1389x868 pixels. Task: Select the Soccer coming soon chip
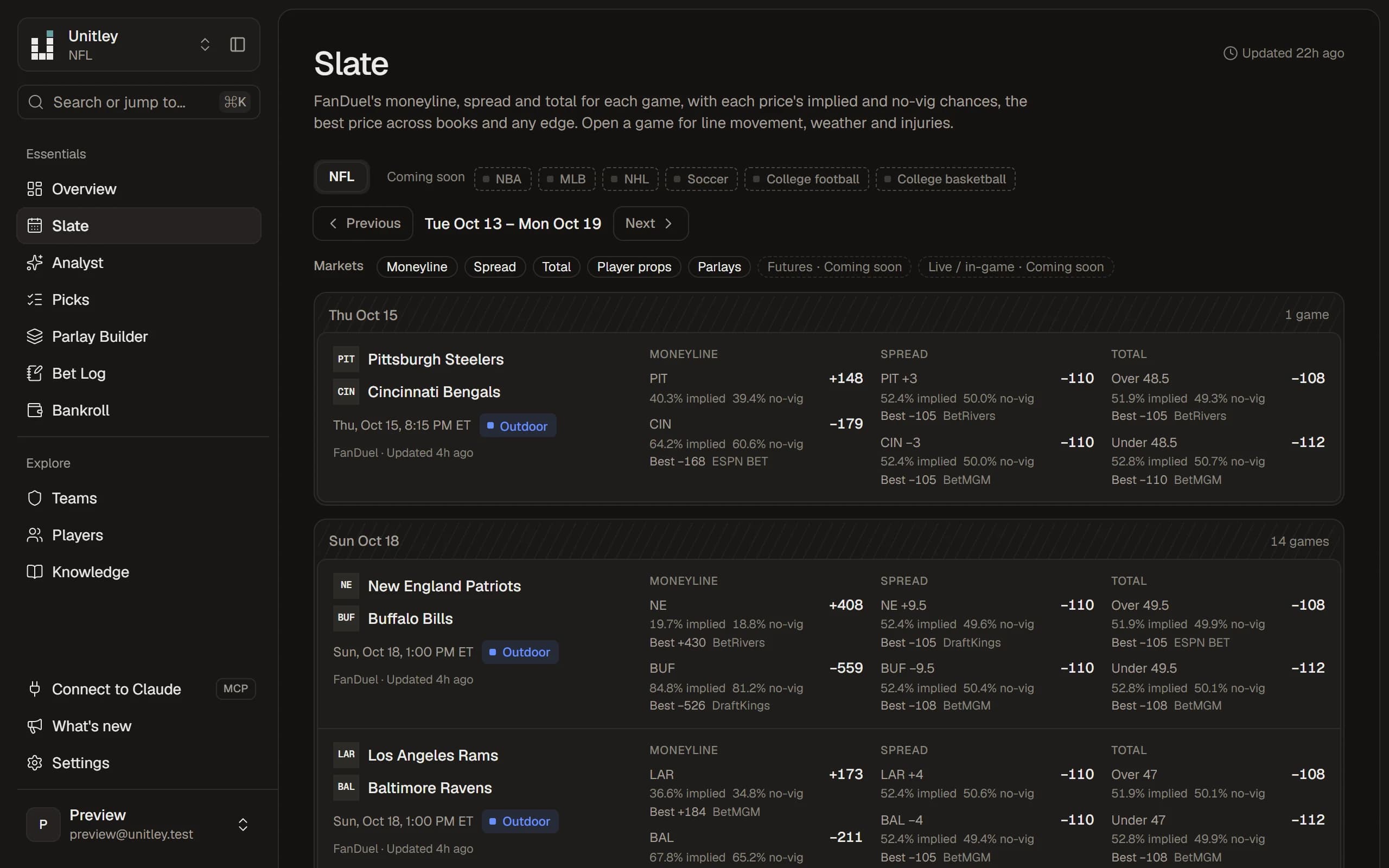(x=701, y=179)
